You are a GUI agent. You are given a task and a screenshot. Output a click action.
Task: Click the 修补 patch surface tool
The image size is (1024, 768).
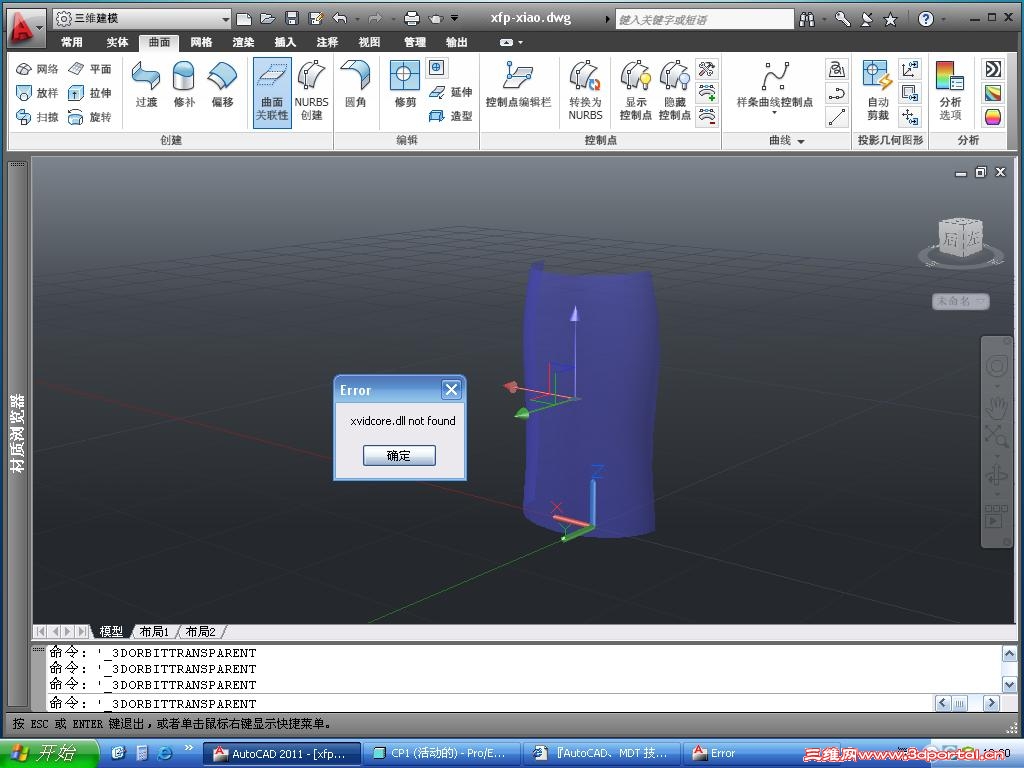[184, 84]
